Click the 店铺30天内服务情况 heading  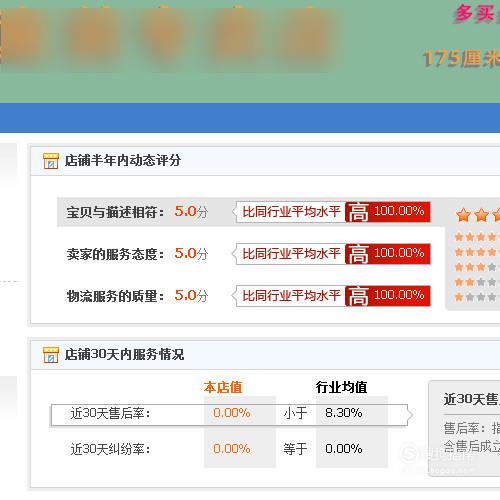pos(124,354)
